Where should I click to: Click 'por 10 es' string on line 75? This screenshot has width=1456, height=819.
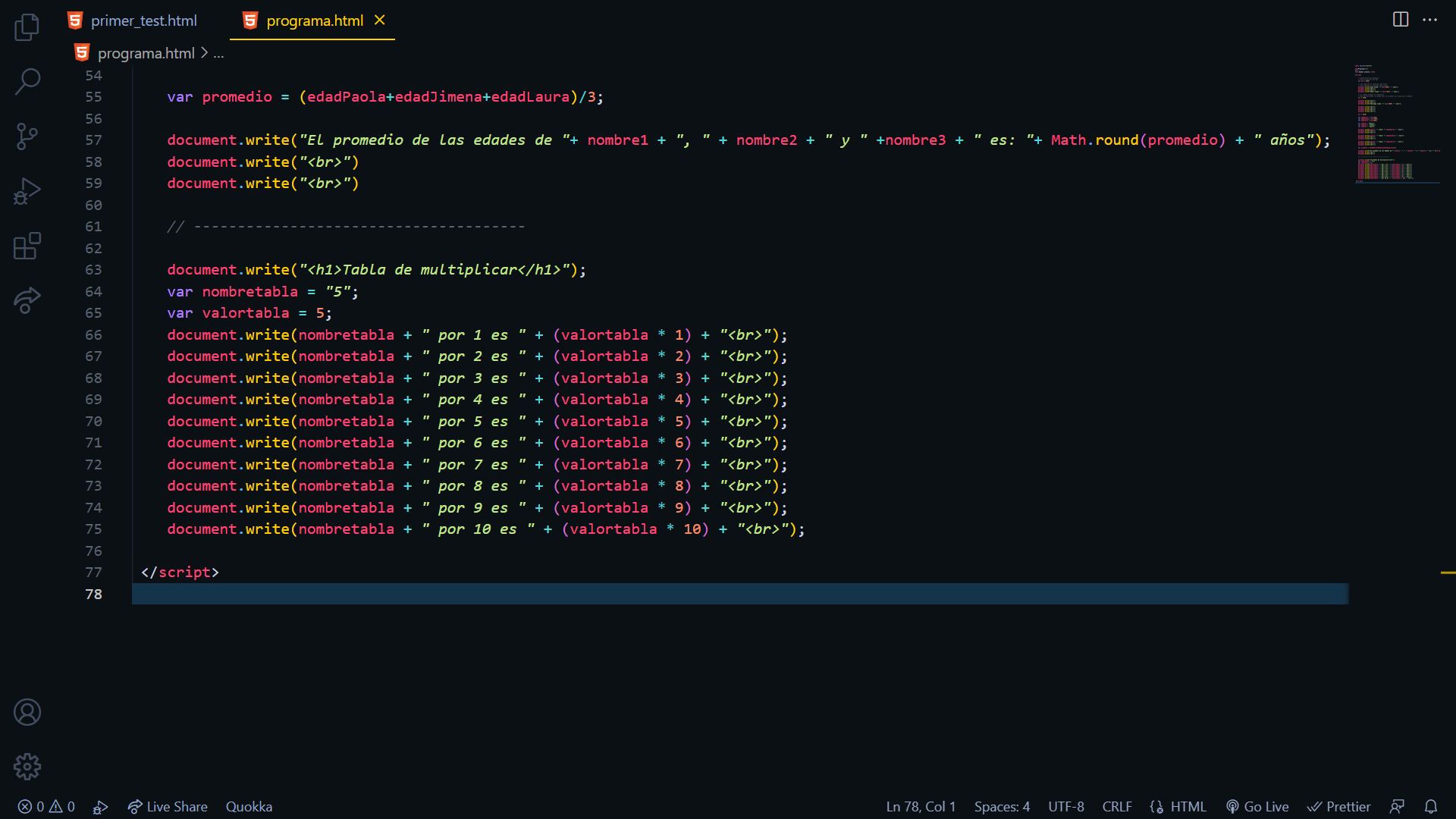point(478,529)
